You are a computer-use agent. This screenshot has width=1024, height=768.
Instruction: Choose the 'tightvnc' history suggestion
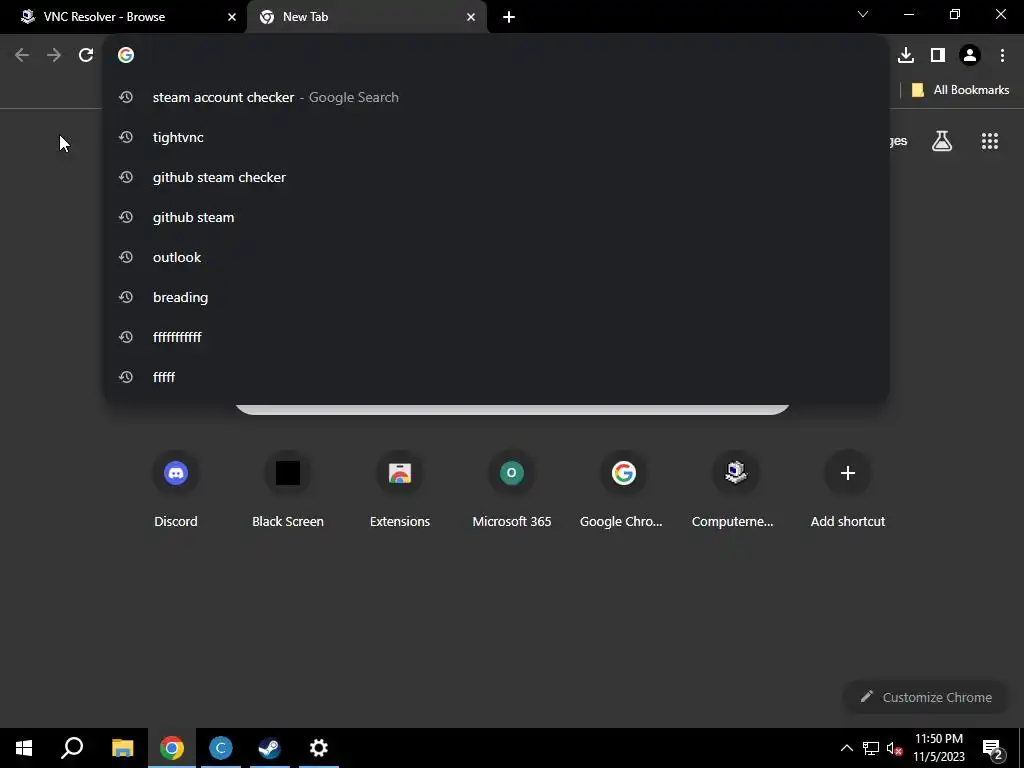(x=496, y=137)
